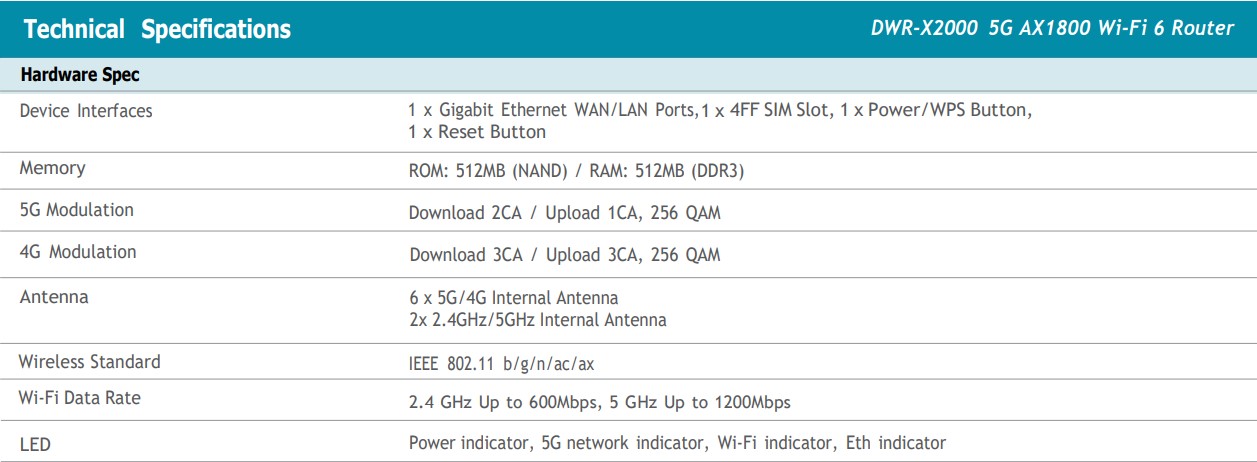Click the '1 x Reset Button' line
The height and width of the screenshot is (462, 1257).
[477, 132]
